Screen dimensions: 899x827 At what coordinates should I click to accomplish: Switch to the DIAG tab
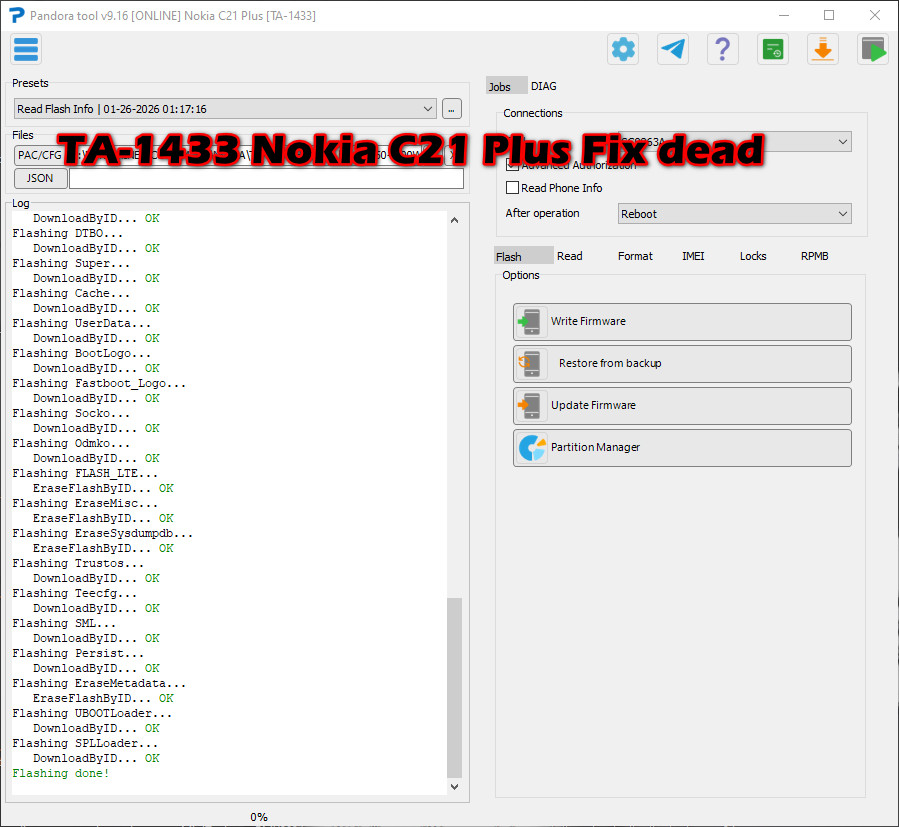coord(544,86)
